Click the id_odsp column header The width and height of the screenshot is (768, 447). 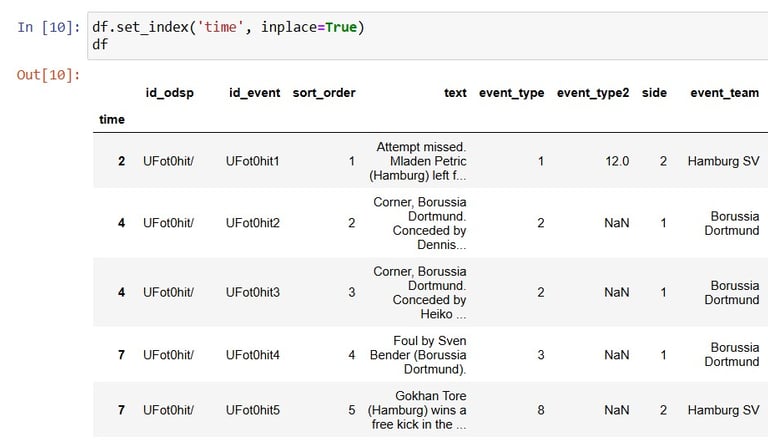coord(169,93)
